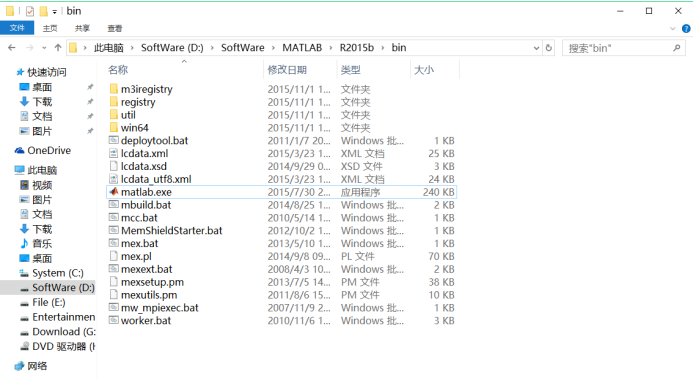Navigate to R2015b in the breadcrumb

[x=357, y=48]
